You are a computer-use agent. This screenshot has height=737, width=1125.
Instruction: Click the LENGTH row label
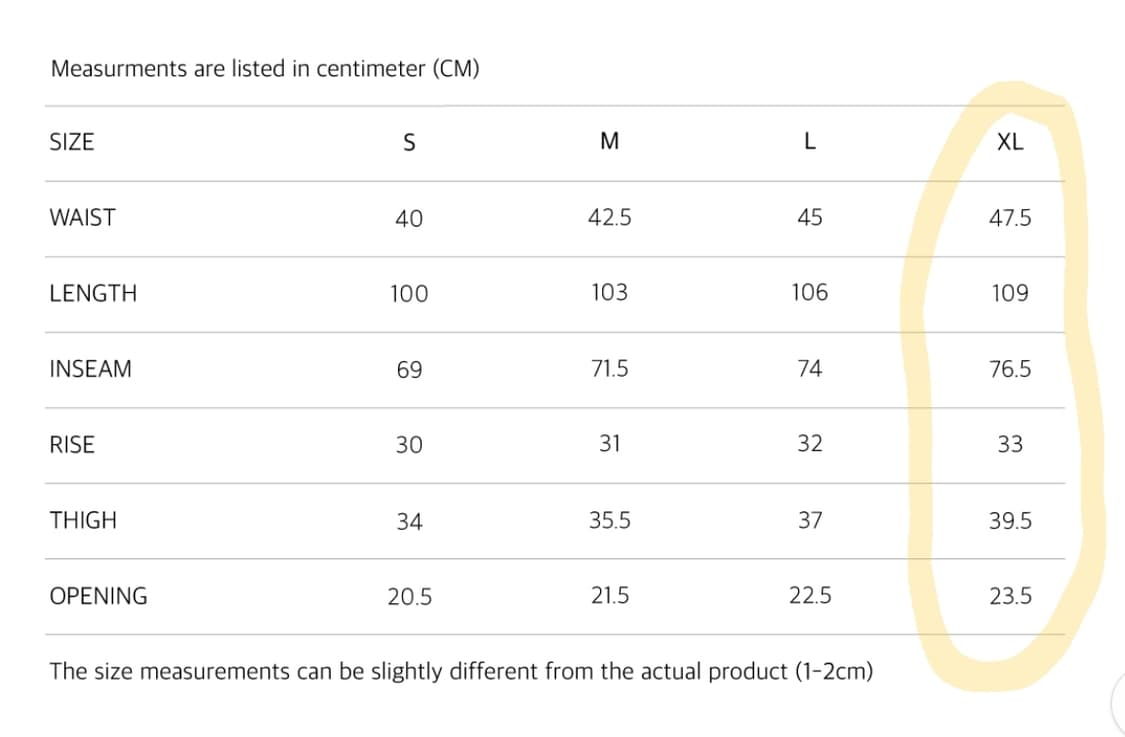(93, 293)
